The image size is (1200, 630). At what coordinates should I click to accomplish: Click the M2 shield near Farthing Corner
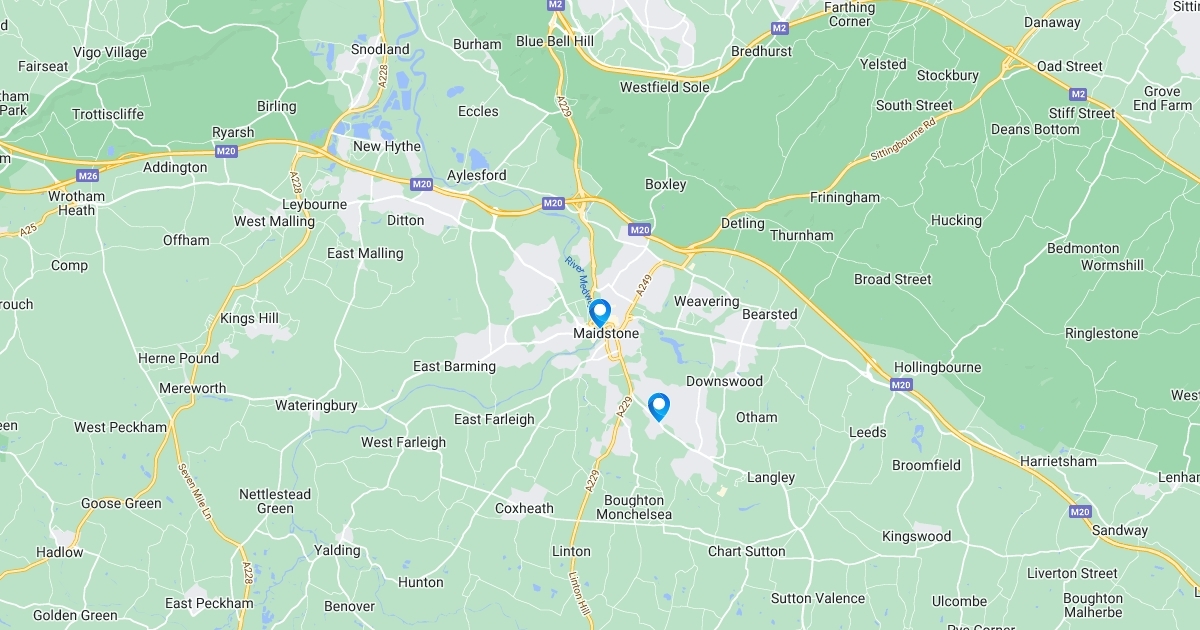click(779, 28)
